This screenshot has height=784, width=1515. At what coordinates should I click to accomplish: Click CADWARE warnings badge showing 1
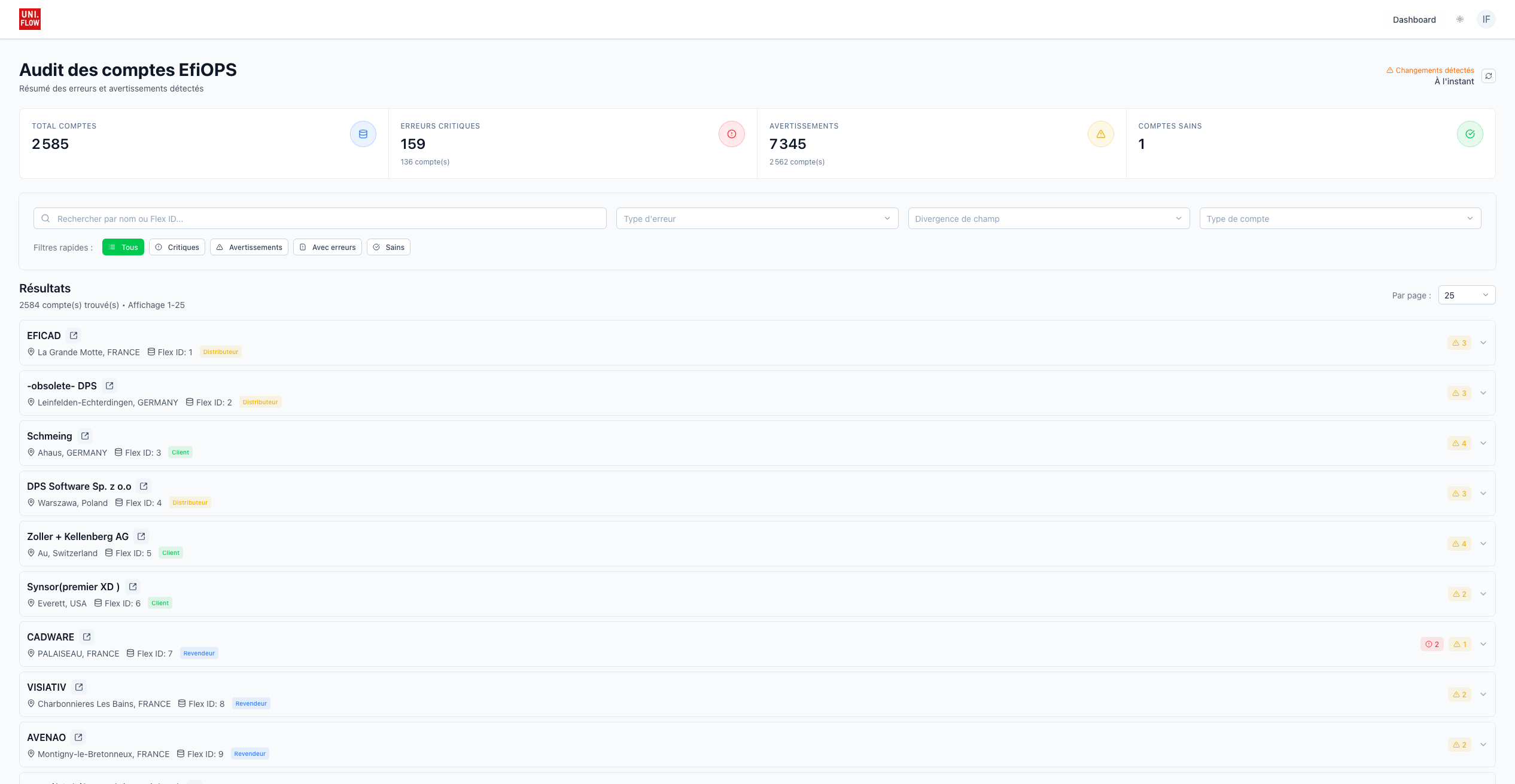coord(1460,644)
